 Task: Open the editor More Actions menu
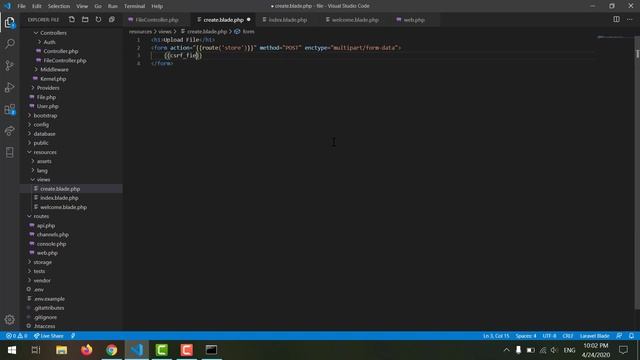point(629,19)
